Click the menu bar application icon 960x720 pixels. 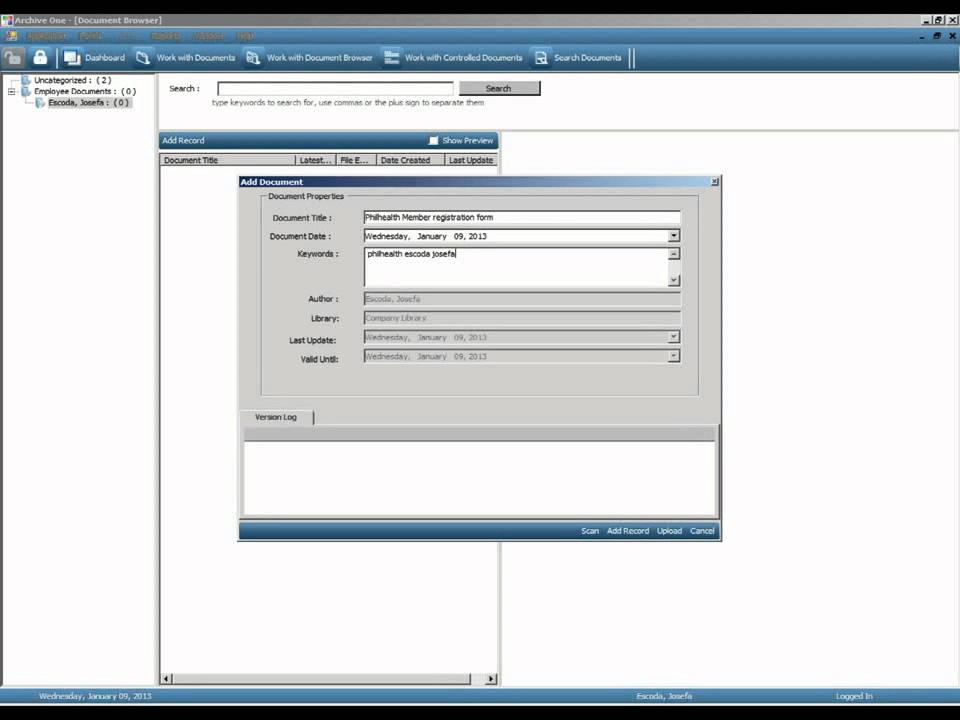point(11,36)
